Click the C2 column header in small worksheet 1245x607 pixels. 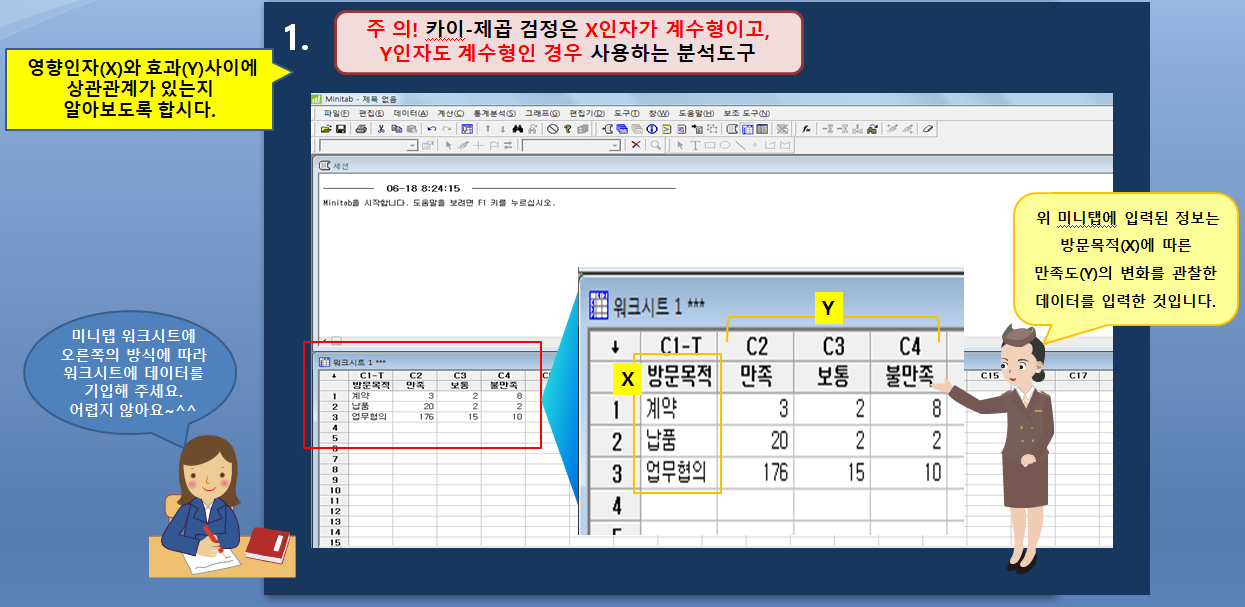414,376
